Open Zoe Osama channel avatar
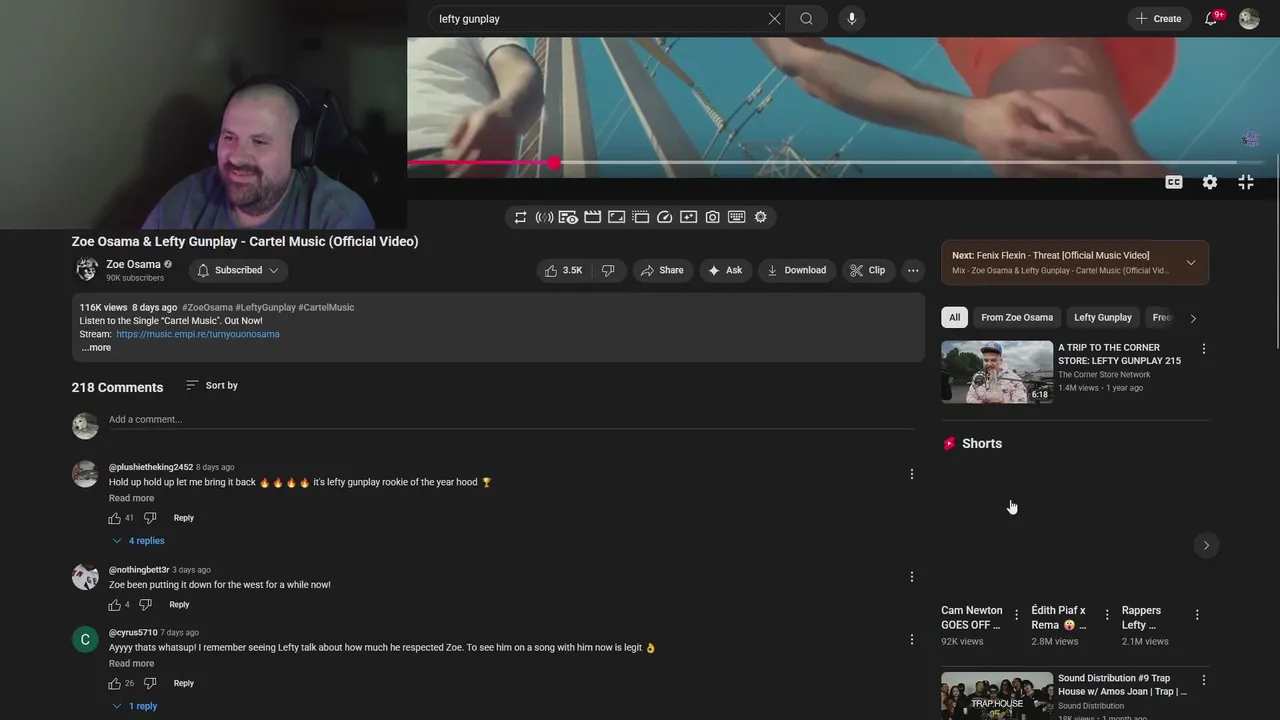Viewport: 1280px width, 720px height. (87, 270)
